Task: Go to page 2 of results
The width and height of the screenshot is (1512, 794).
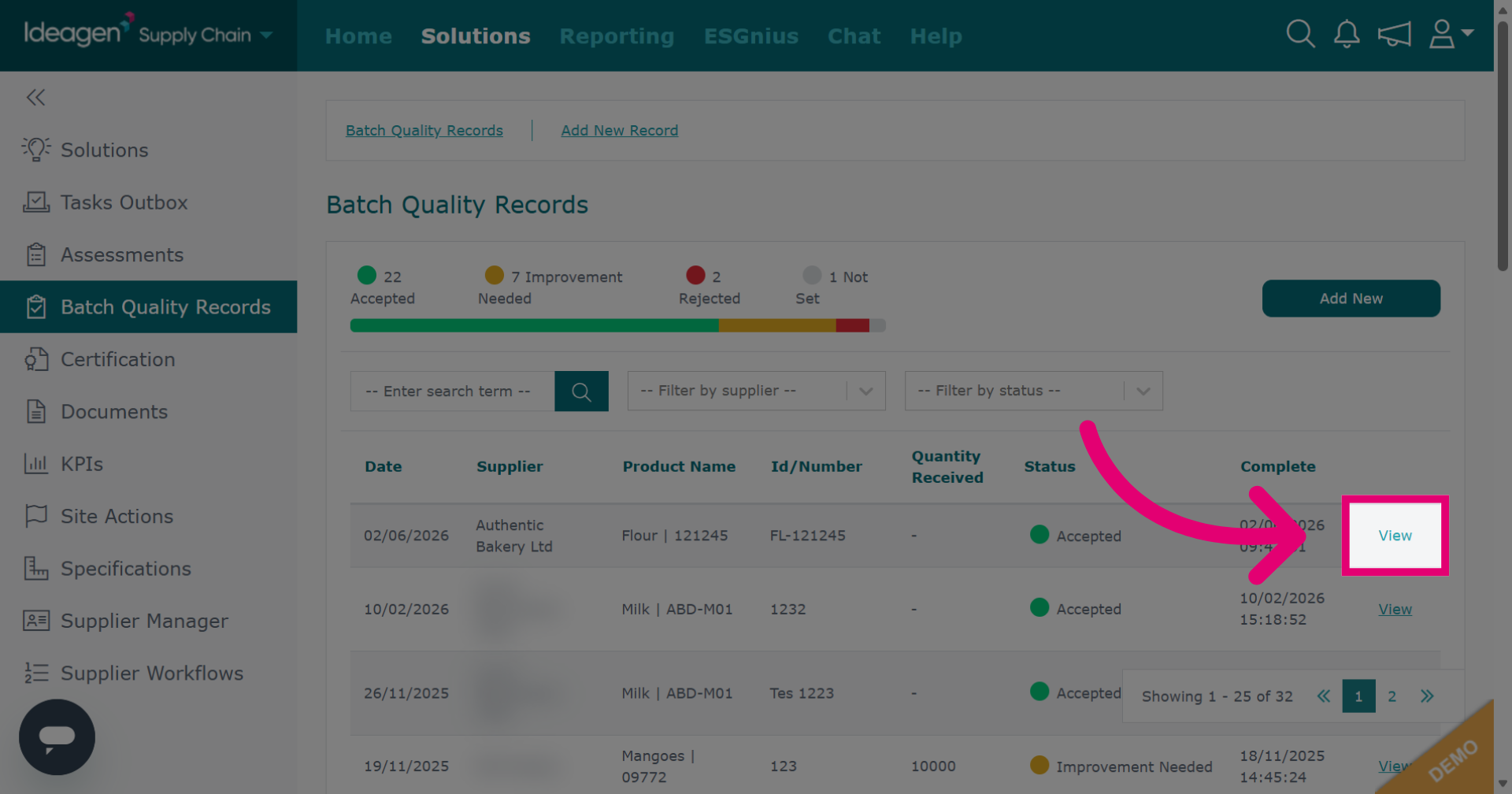Action: [x=1392, y=696]
